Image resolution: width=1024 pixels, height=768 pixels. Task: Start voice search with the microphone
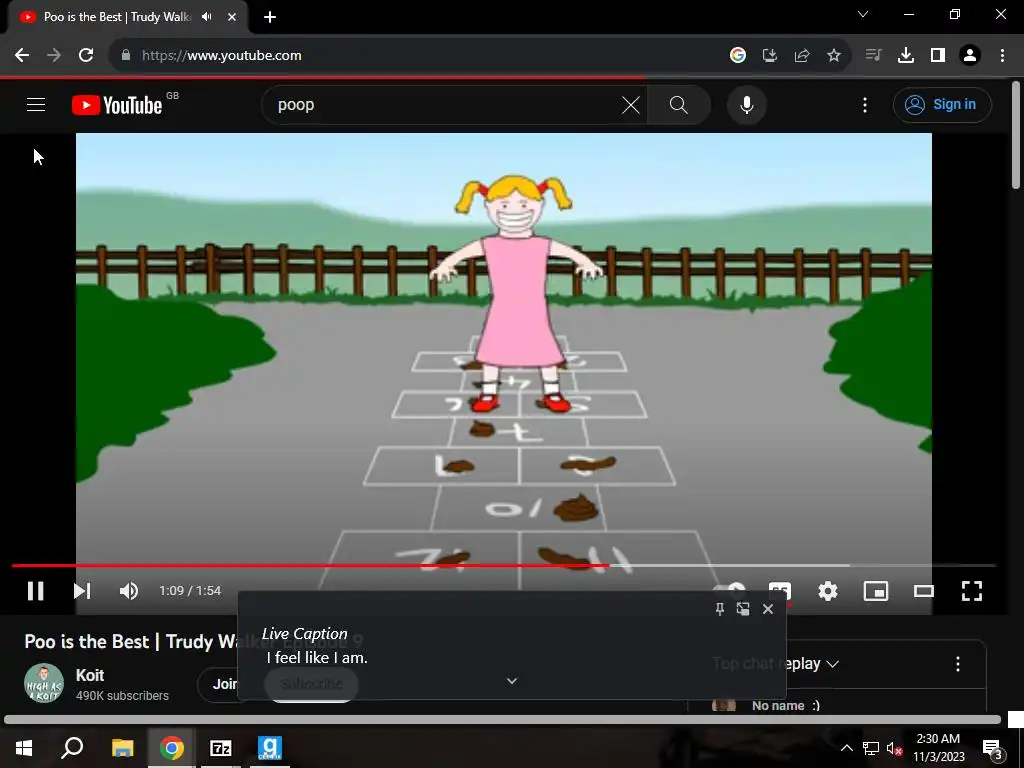click(746, 104)
